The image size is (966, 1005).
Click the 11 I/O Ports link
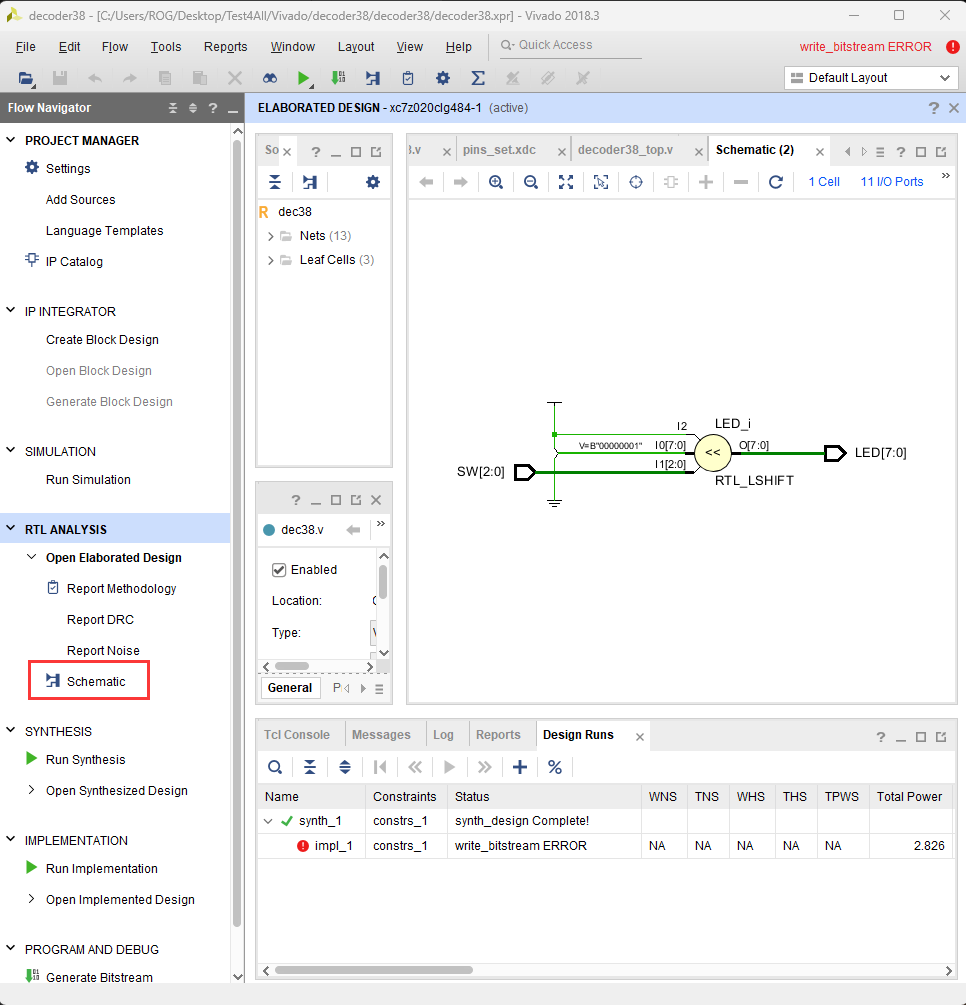point(892,182)
